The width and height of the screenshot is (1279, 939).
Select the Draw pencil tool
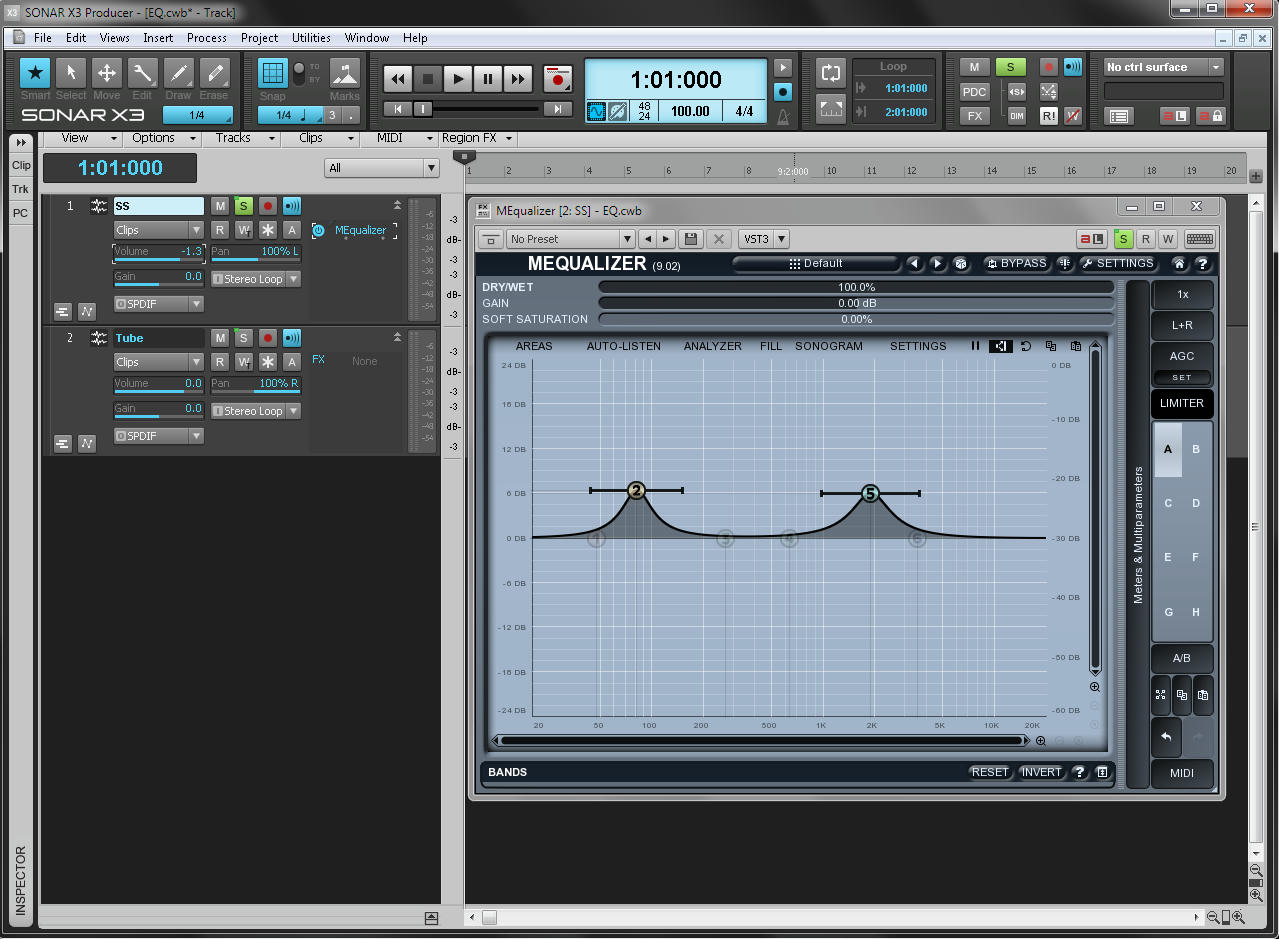coord(179,73)
